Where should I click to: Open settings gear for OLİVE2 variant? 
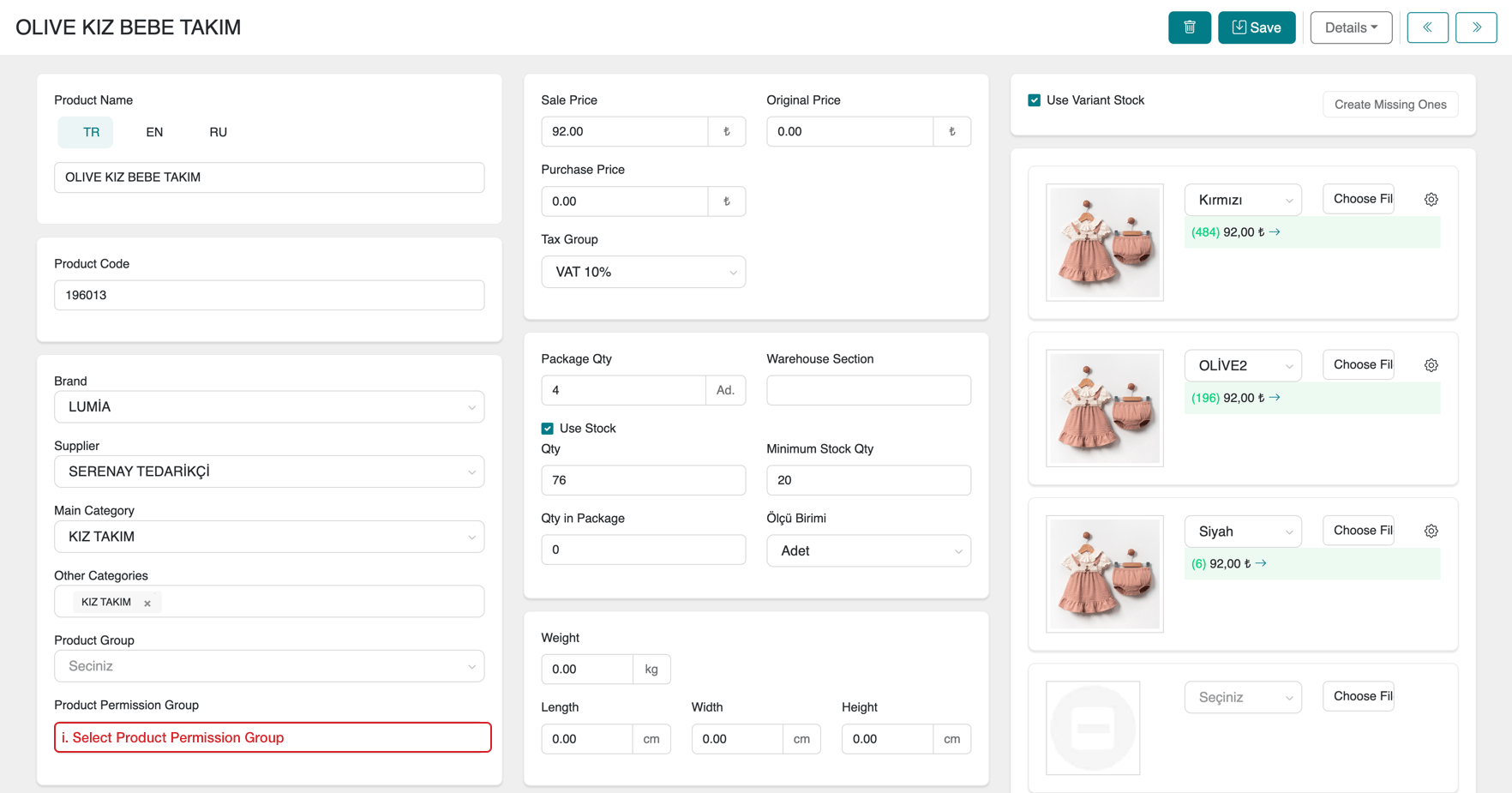tap(1431, 365)
